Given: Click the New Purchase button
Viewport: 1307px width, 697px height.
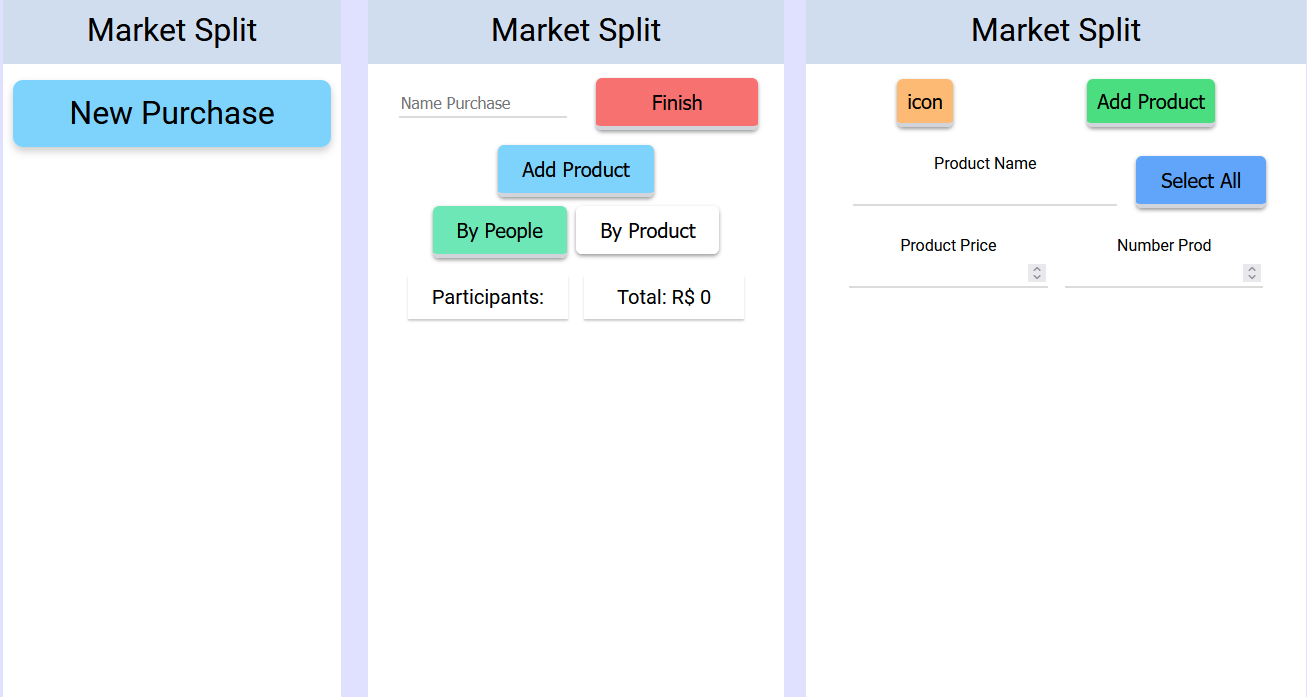Looking at the screenshot, I should (x=171, y=113).
